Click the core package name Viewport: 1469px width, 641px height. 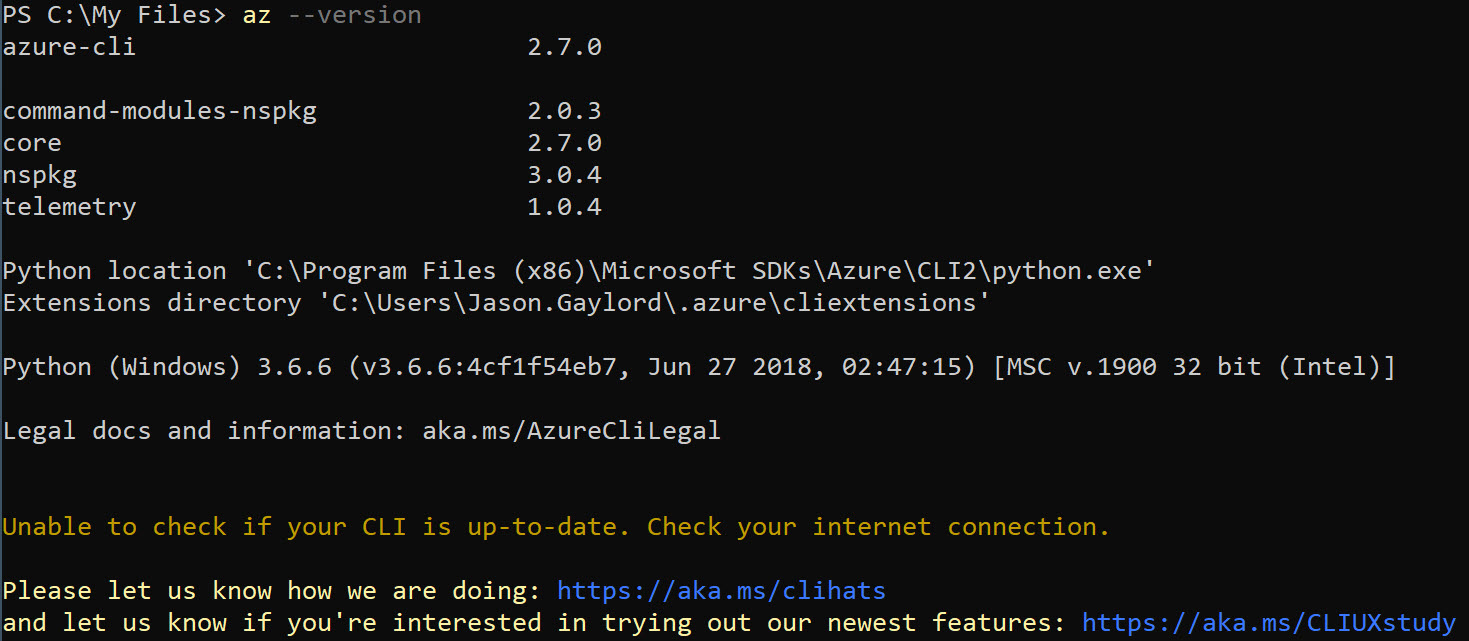[32, 143]
